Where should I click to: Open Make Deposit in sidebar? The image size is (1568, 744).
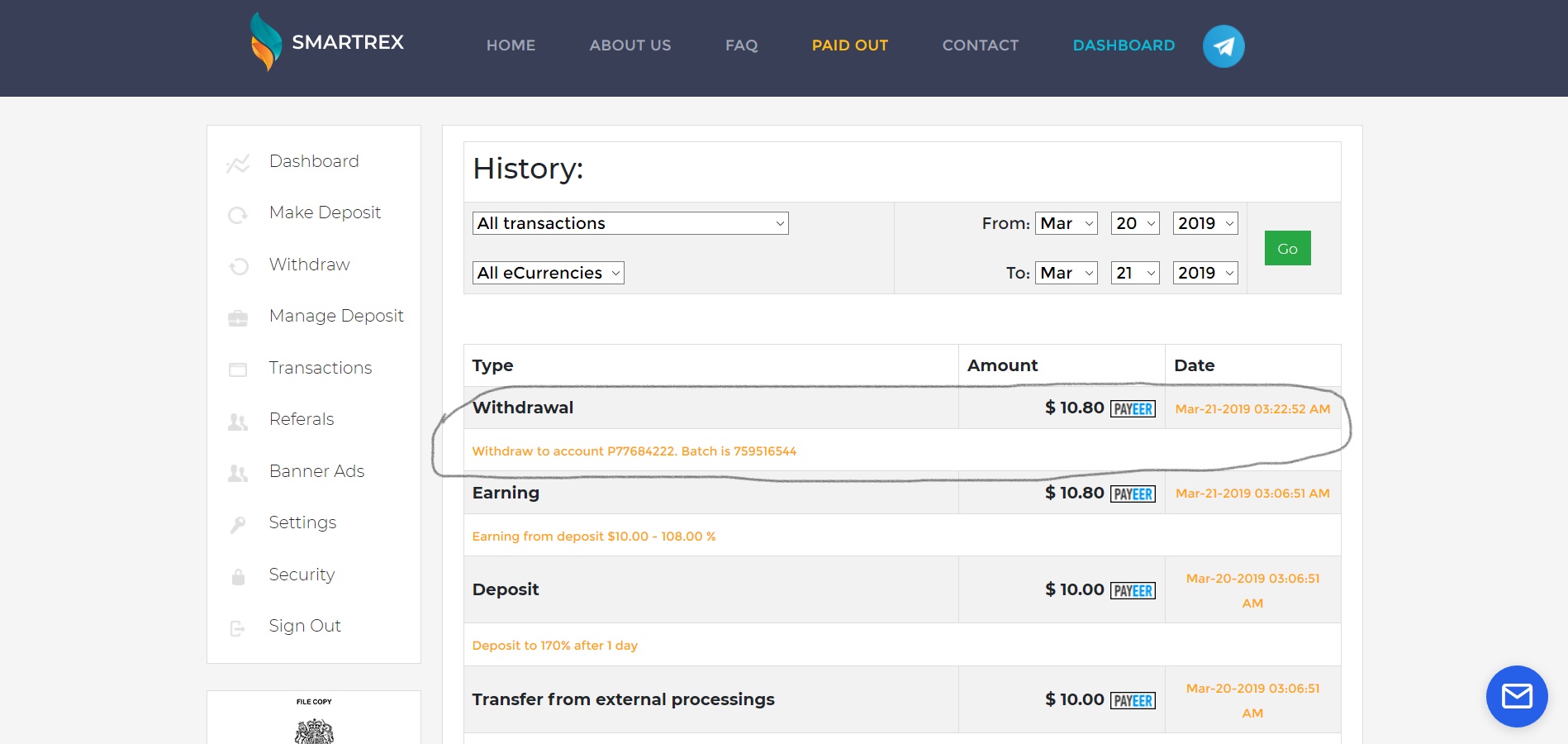pos(325,212)
